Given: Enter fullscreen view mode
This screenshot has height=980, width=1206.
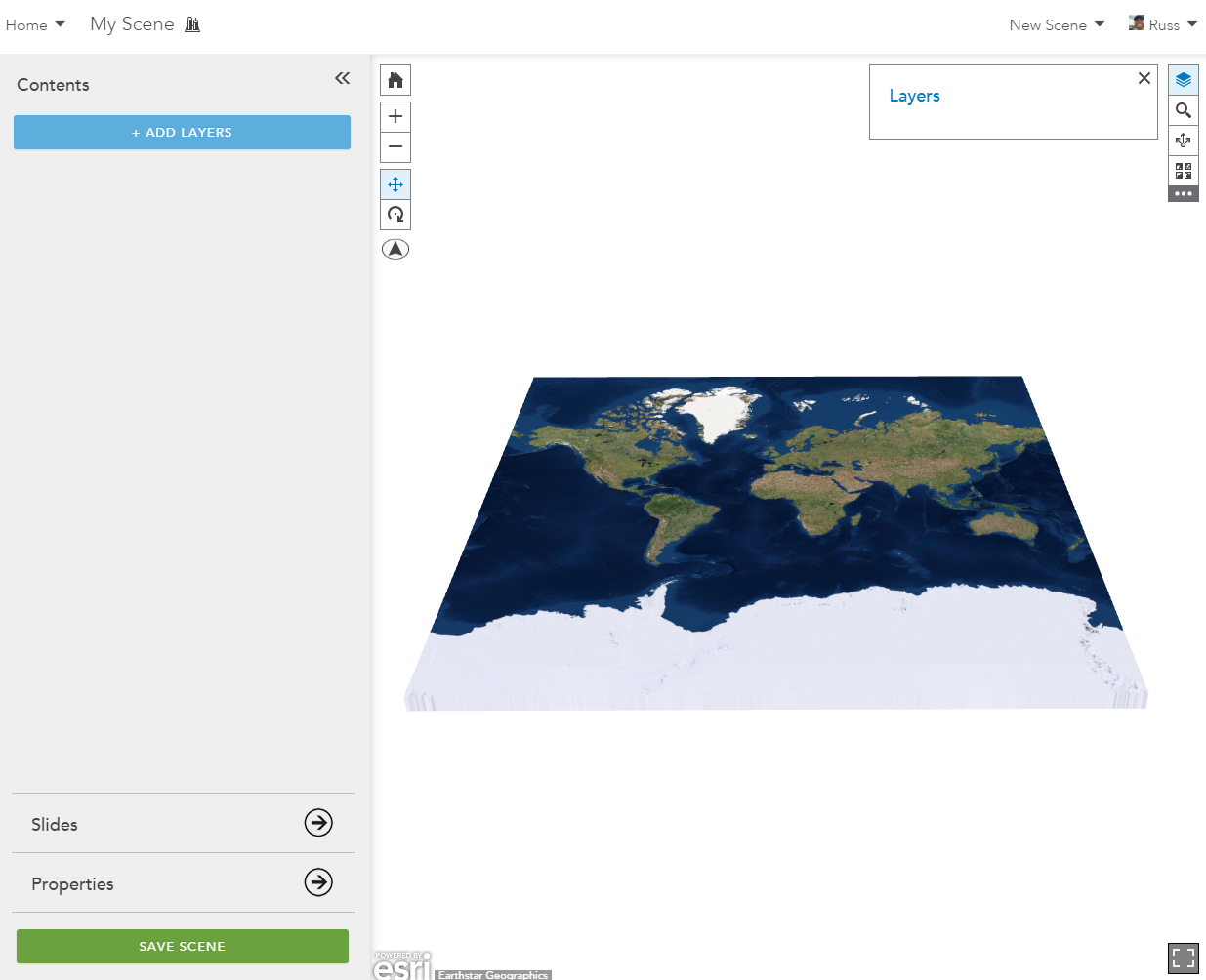Looking at the screenshot, I should point(1184,959).
